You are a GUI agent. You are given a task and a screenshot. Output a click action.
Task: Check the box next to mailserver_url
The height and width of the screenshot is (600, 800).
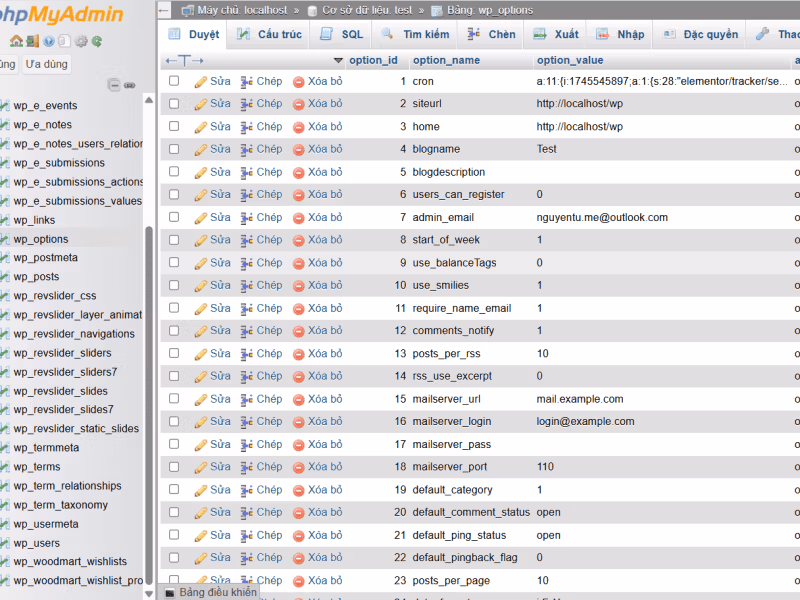174,398
